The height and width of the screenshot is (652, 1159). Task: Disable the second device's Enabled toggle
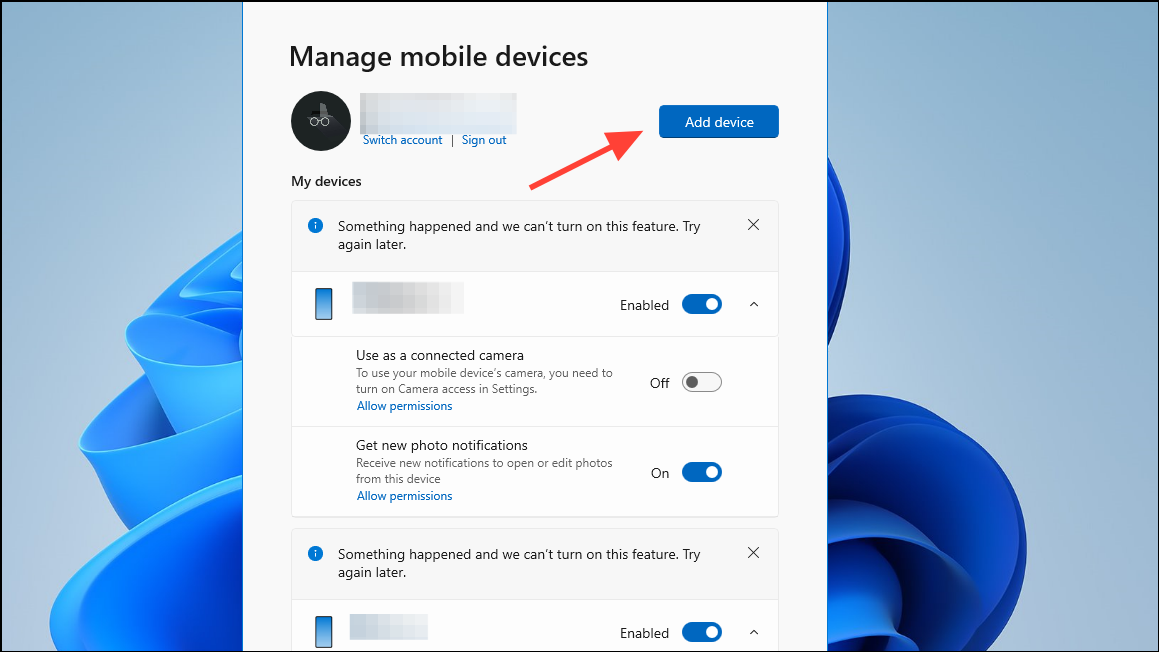pos(701,632)
